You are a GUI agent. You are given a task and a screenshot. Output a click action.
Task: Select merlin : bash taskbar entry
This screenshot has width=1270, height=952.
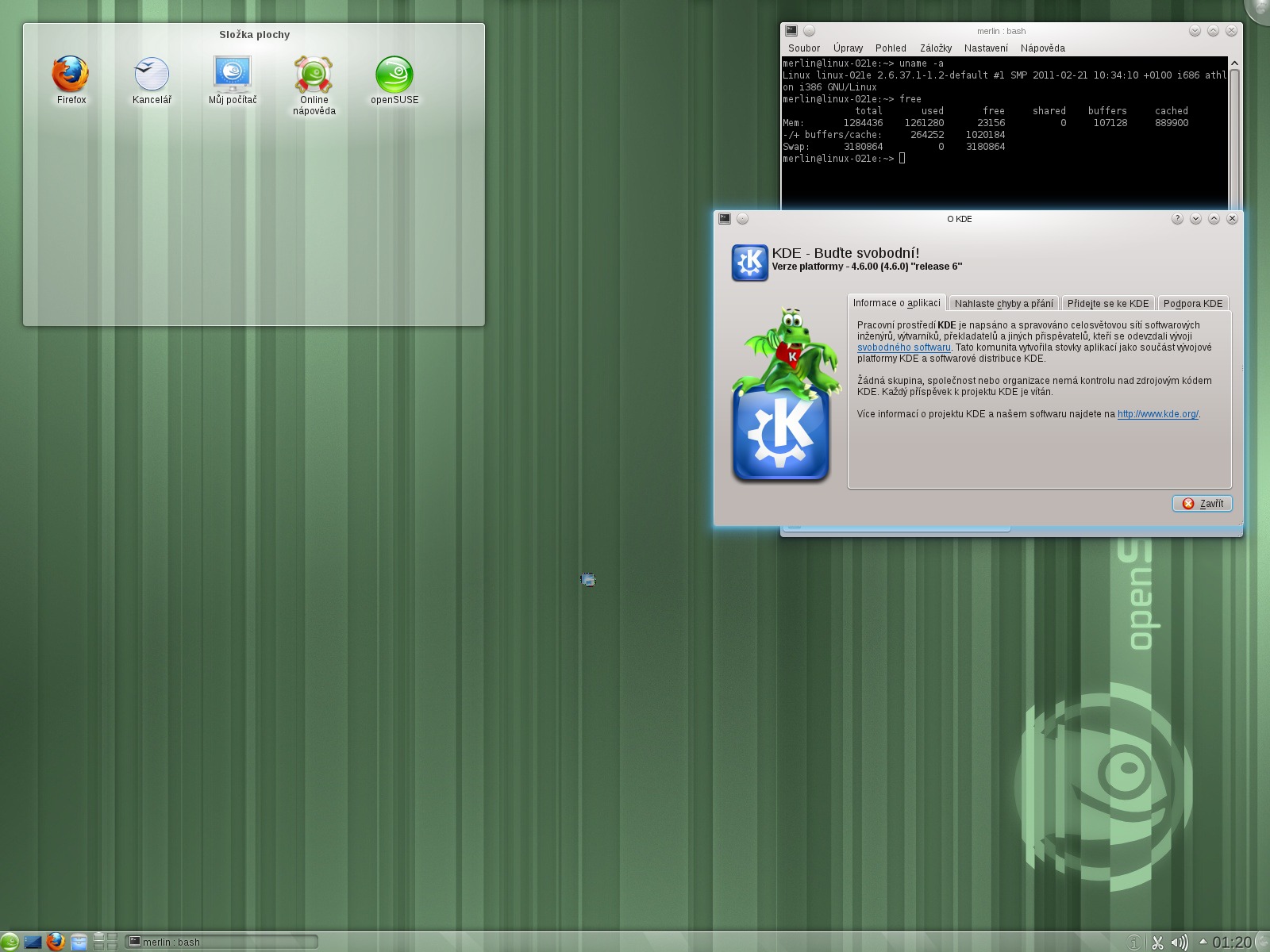click(222, 942)
